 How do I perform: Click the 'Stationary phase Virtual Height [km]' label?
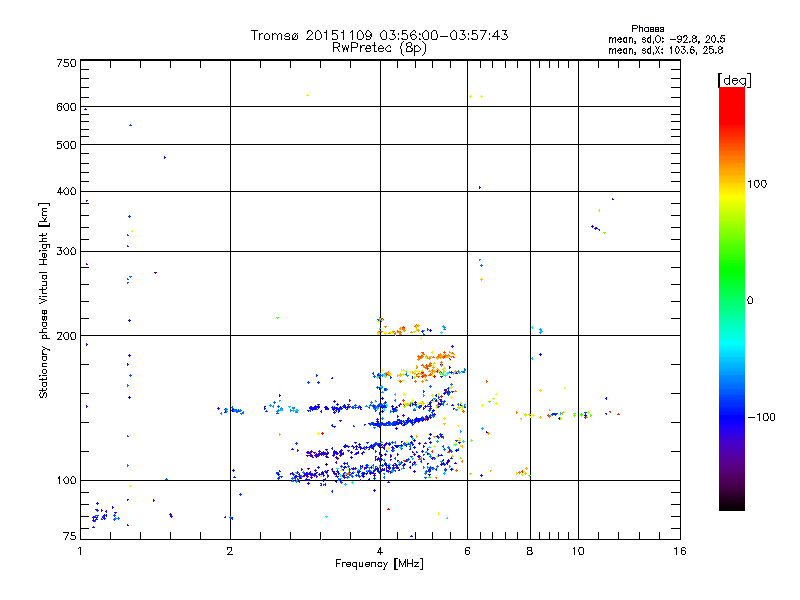44,300
